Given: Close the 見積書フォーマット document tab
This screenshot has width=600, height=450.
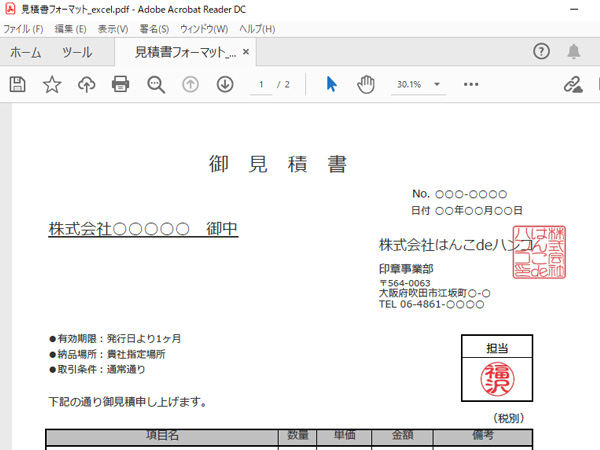Looking at the screenshot, I should [x=246, y=52].
